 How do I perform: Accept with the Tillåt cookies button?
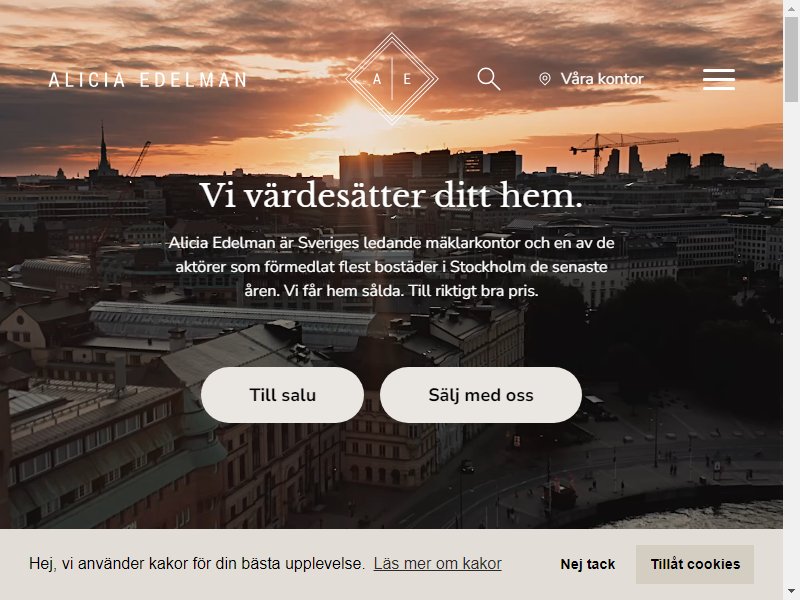(695, 564)
